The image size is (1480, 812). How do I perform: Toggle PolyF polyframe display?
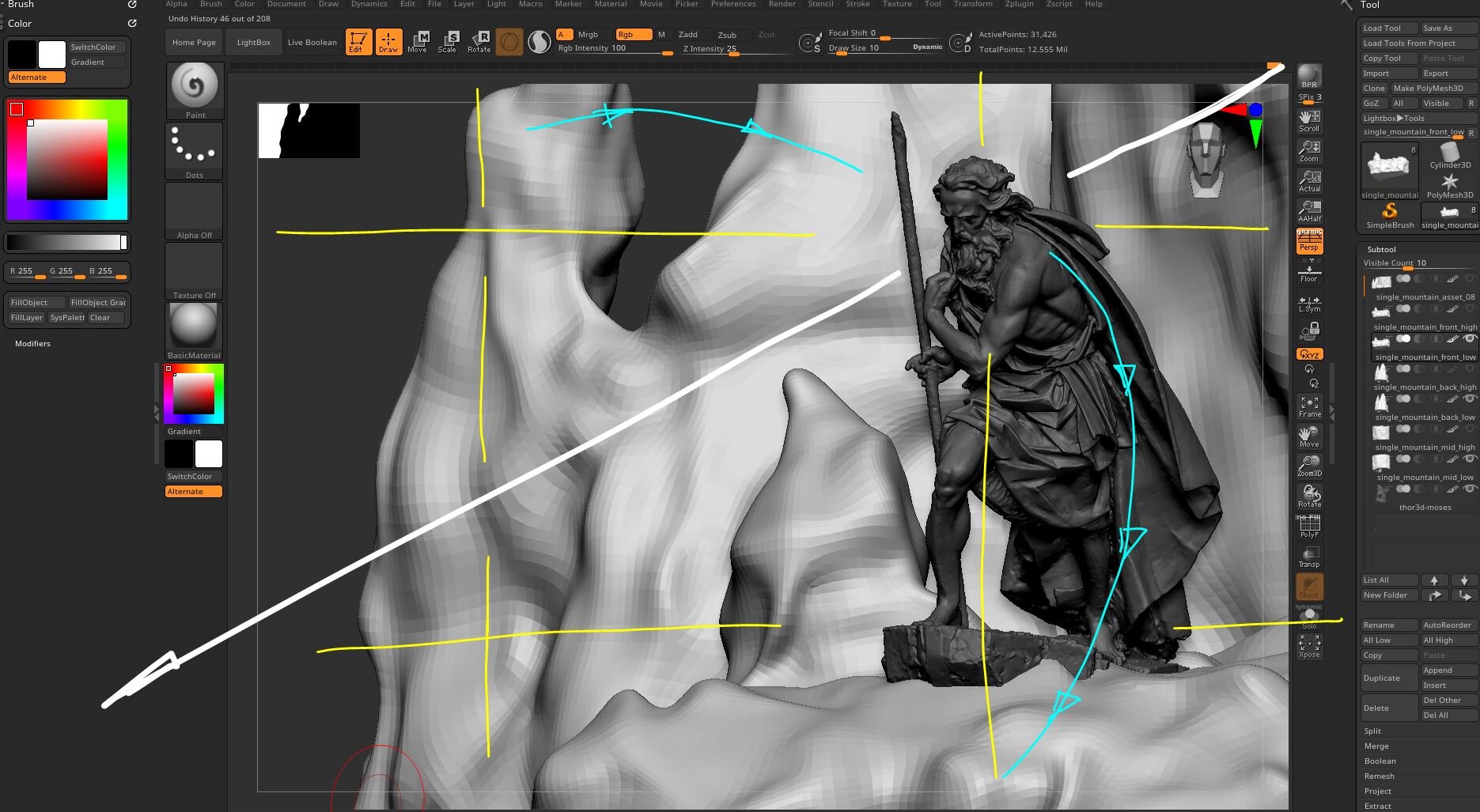coord(1309,527)
